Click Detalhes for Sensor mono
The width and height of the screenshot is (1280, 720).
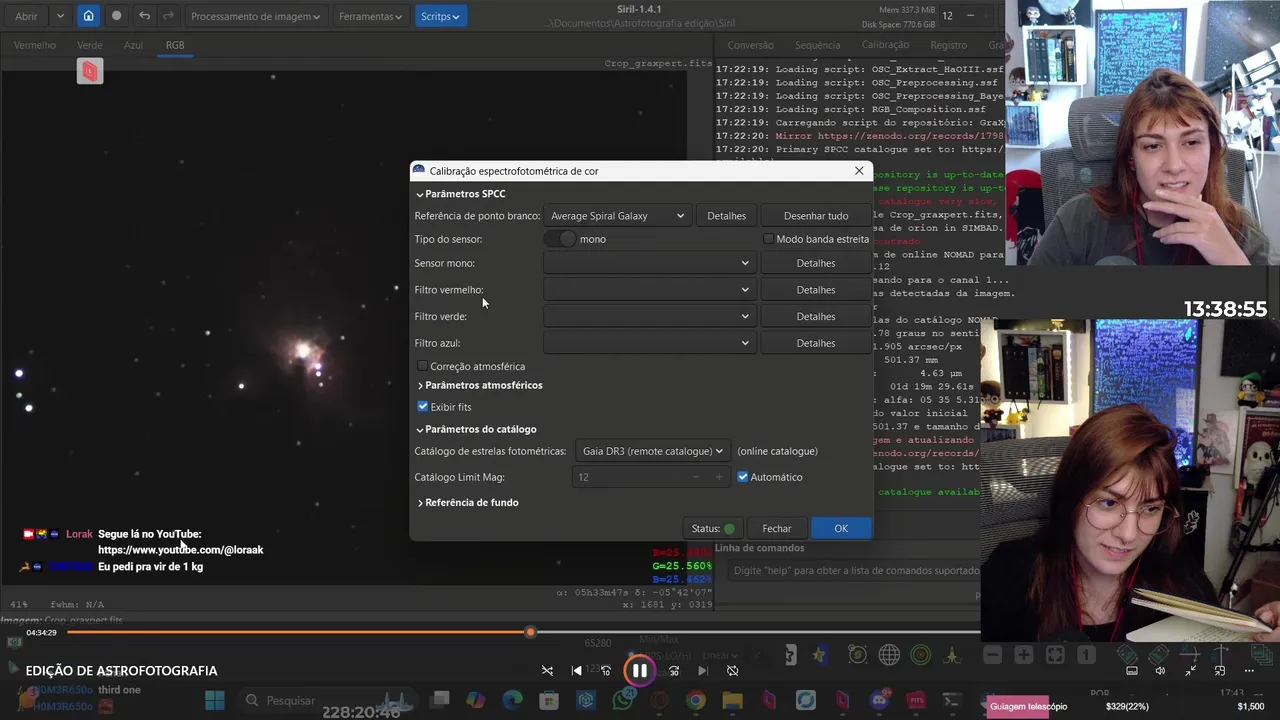pos(815,263)
